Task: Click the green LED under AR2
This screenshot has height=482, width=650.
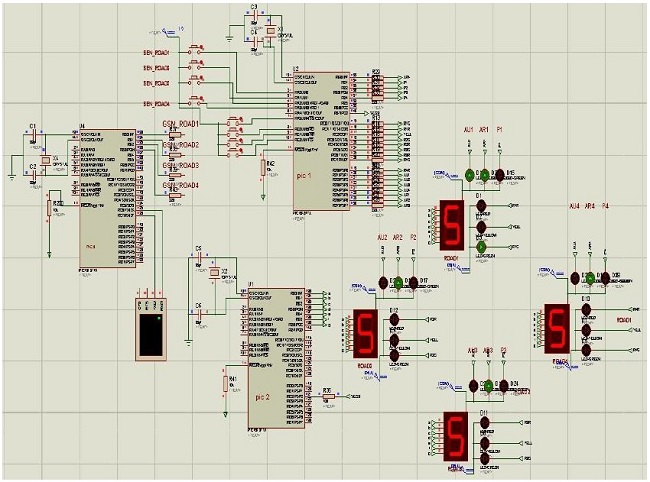Action: click(x=397, y=284)
